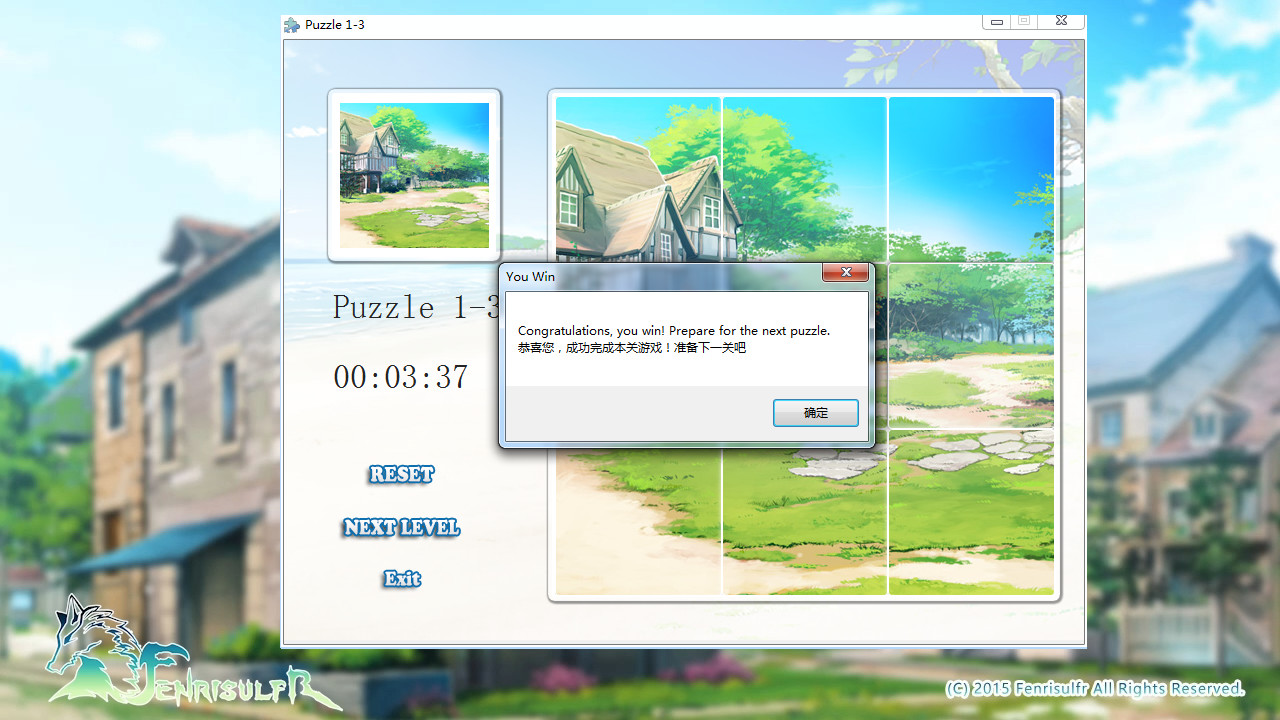Click the reference preview thumbnail image
The width and height of the screenshot is (1280, 720).
coord(414,175)
